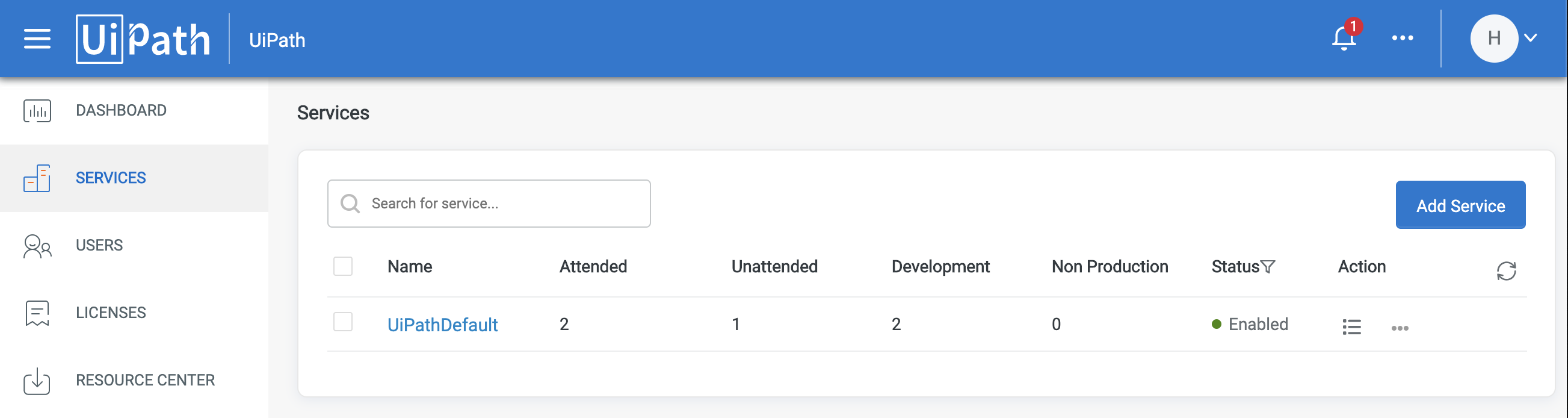The width and height of the screenshot is (1568, 418).
Task: Check the UiPathDefault row checkbox
Action: [x=343, y=322]
